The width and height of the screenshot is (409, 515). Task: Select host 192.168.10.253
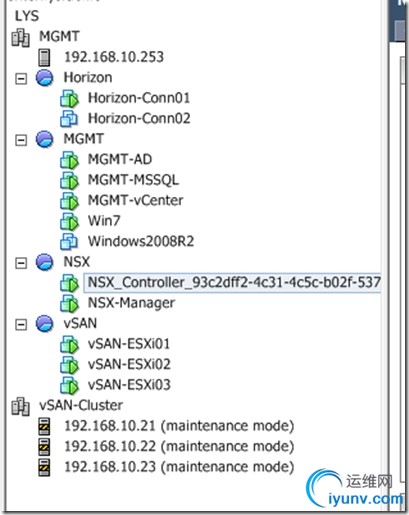point(114,57)
